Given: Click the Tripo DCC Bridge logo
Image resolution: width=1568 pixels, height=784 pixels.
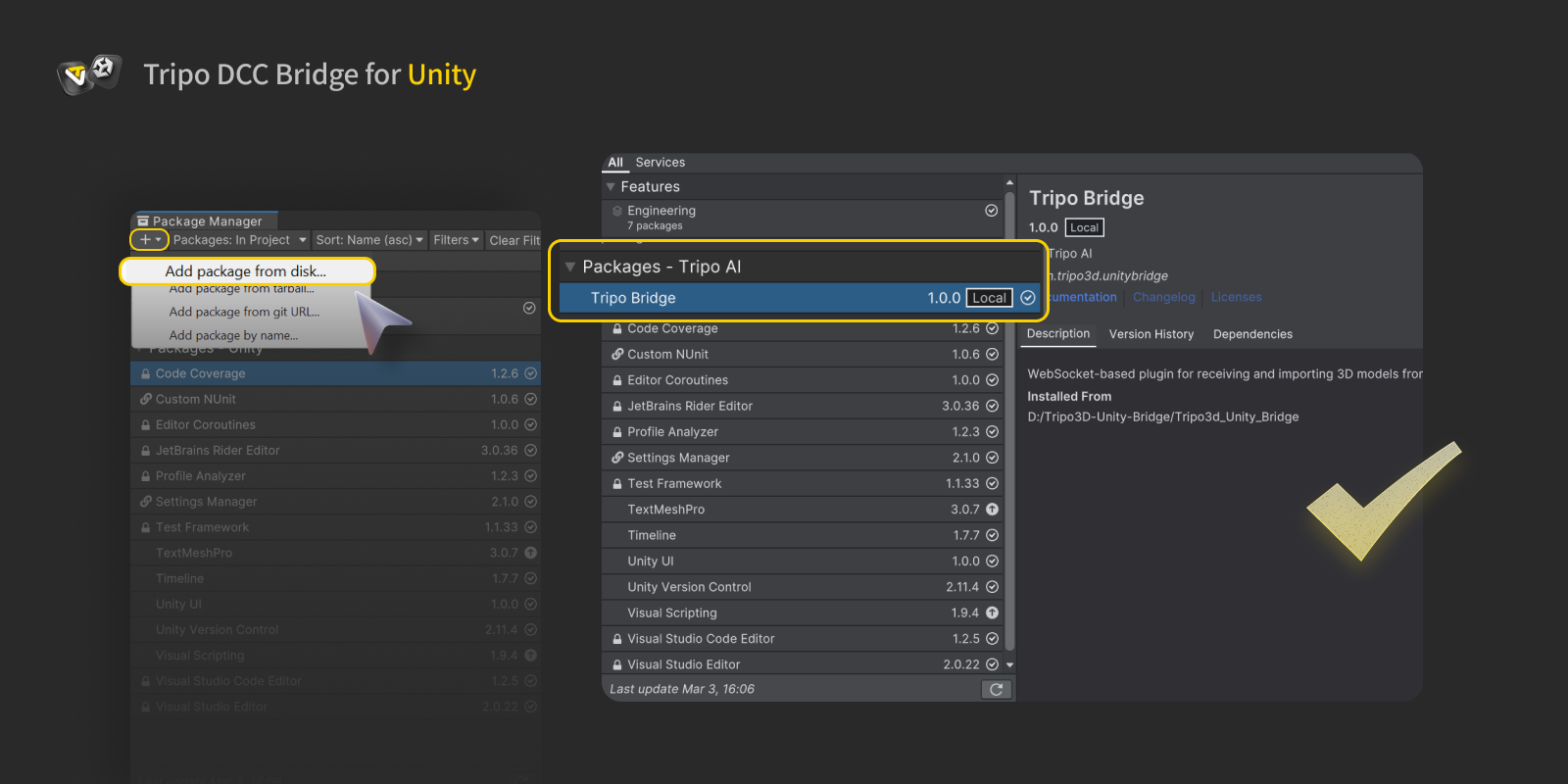Looking at the screenshot, I should coord(89,74).
